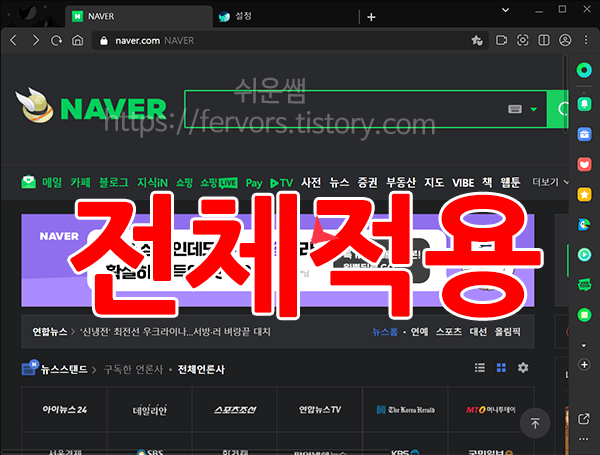Open 웹툰 menu item
This screenshot has width=600, height=455.
[x=510, y=183]
